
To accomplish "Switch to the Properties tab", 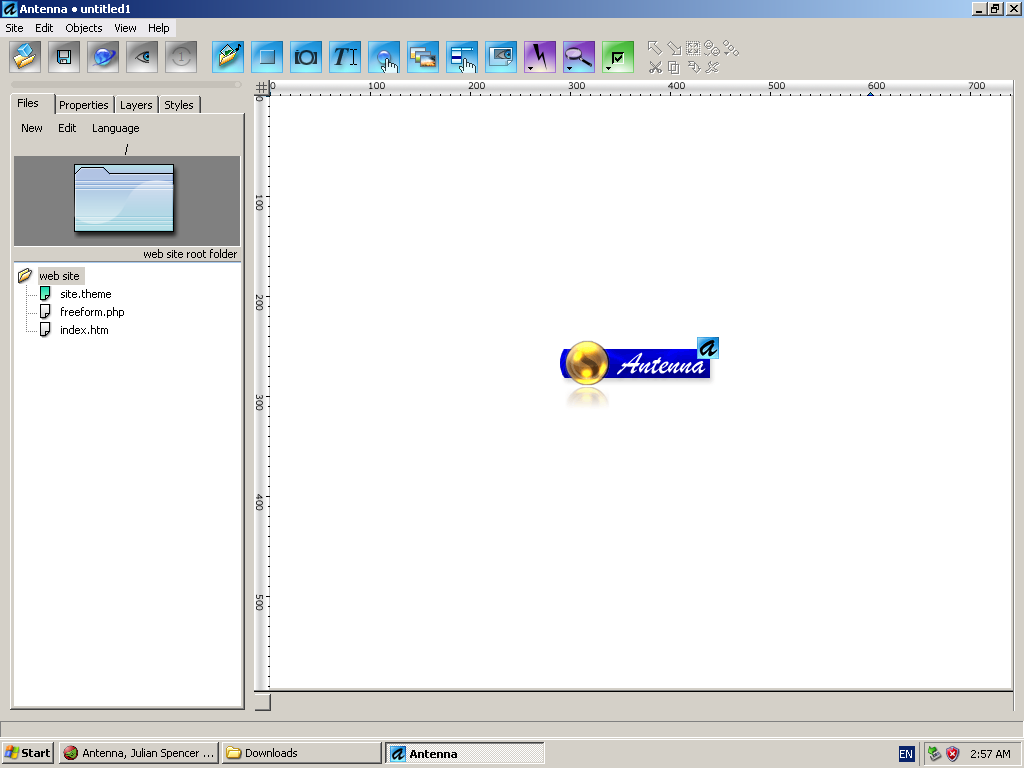I will [83, 105].
